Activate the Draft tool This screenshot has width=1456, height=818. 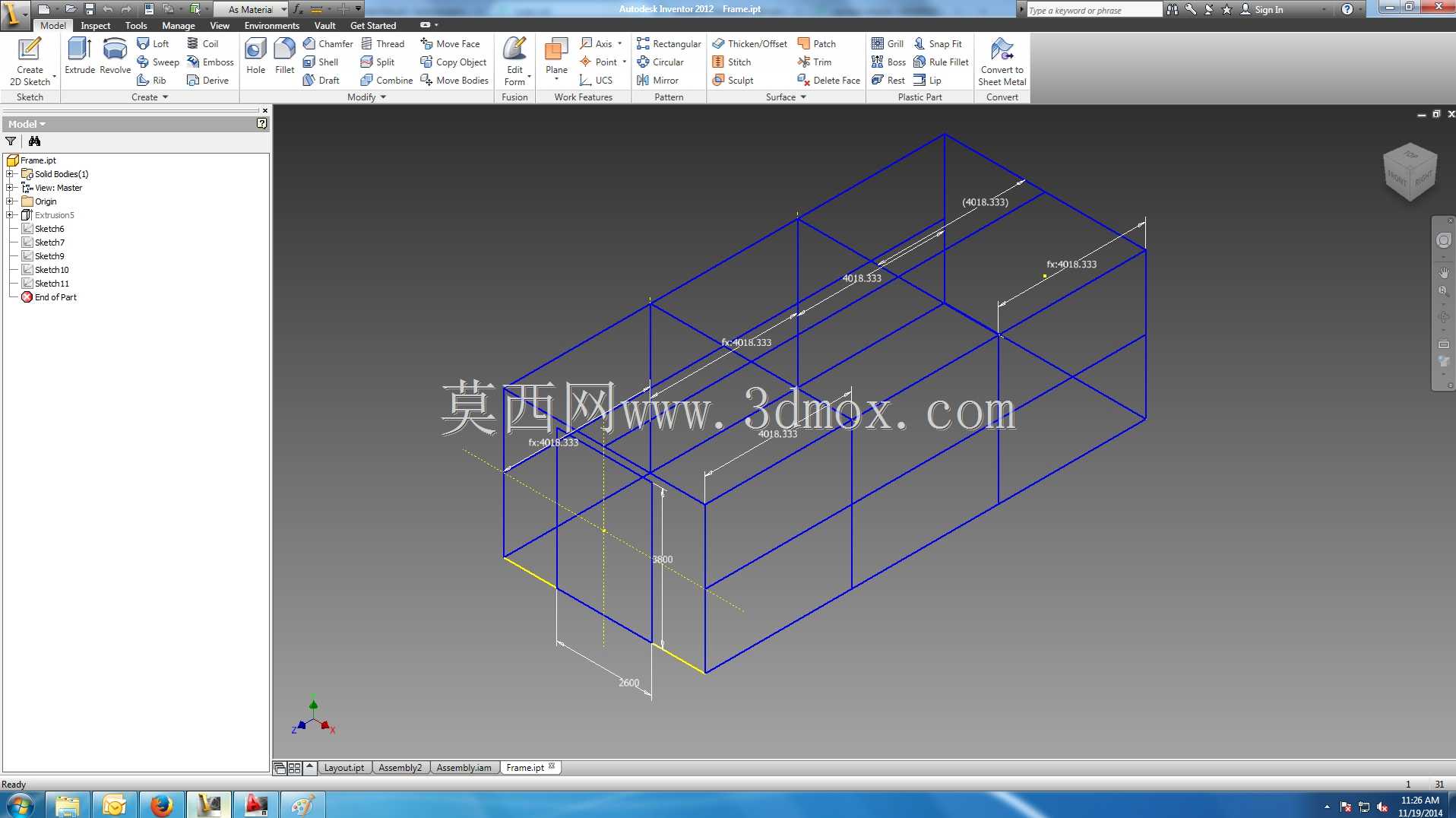[321, 81]
